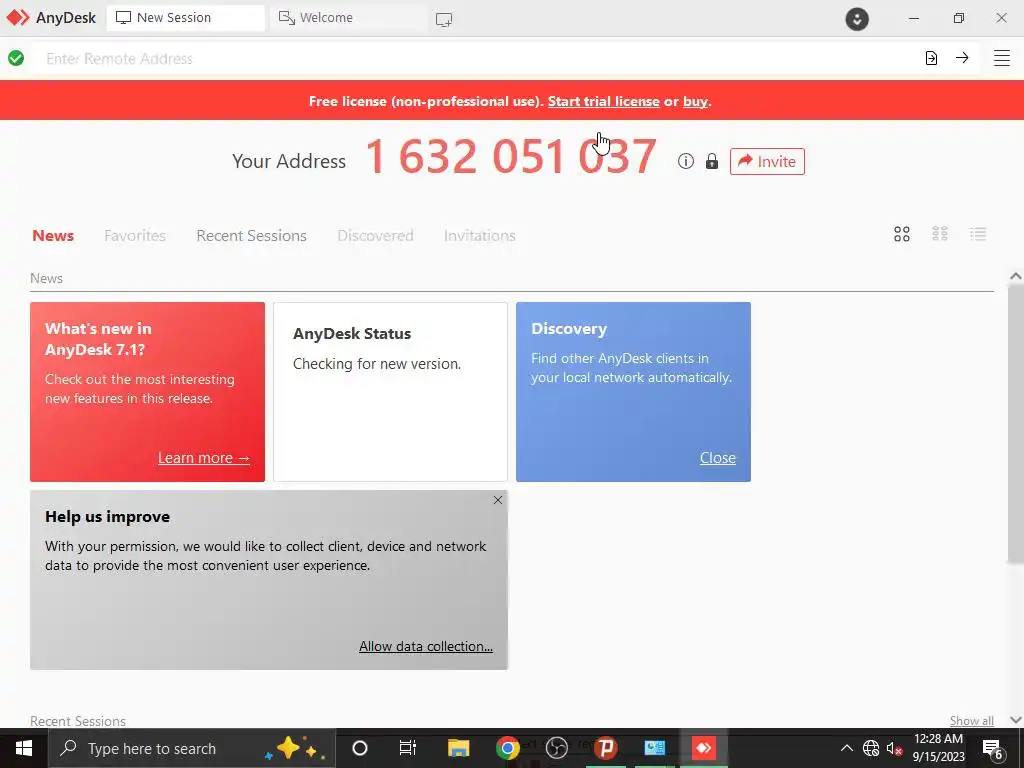1024x768 pixels.
Task: Click the muted volume tray icon
Action: coord(895,748)
